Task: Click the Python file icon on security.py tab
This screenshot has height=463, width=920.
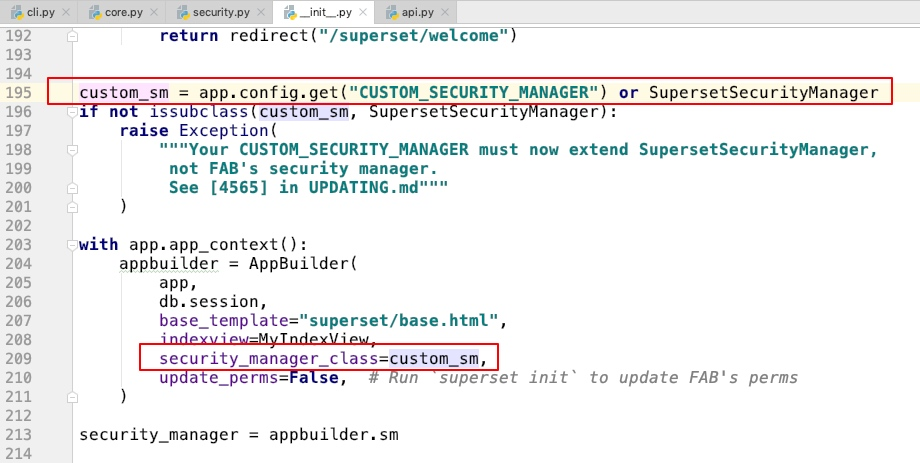Action: (x=183, y=12)
